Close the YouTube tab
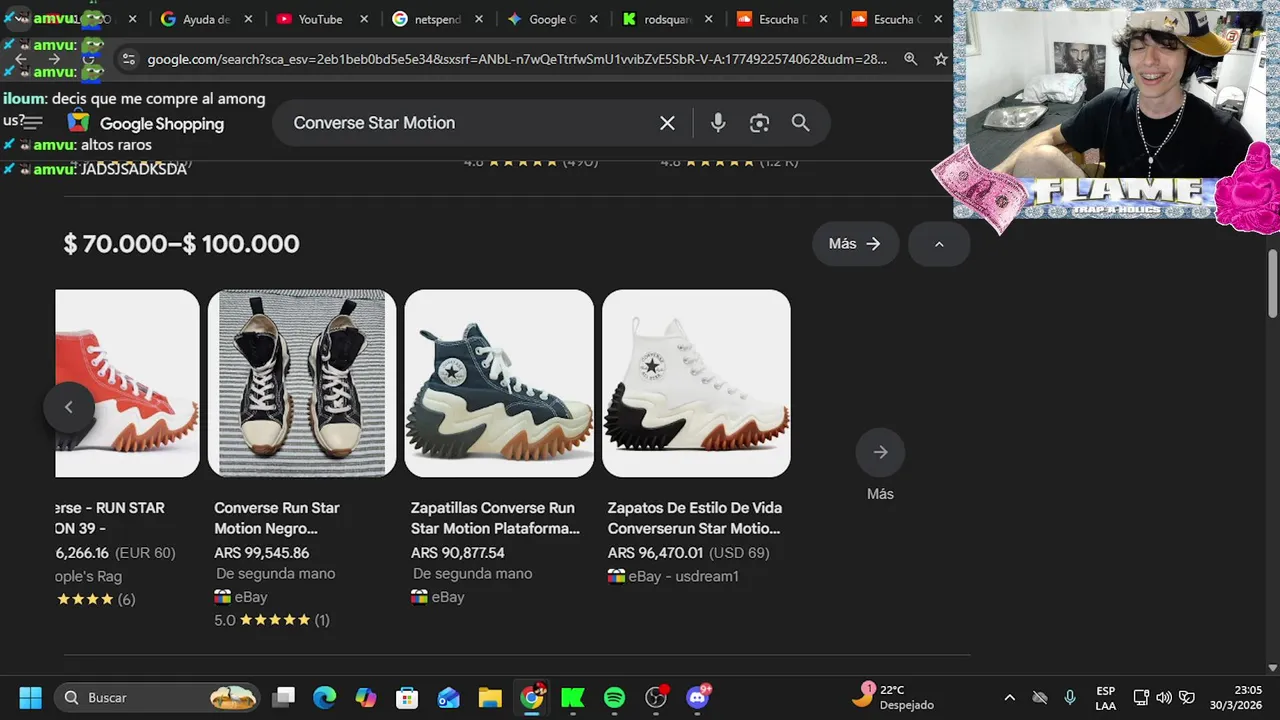1280x720 pixels. (364, 19)
